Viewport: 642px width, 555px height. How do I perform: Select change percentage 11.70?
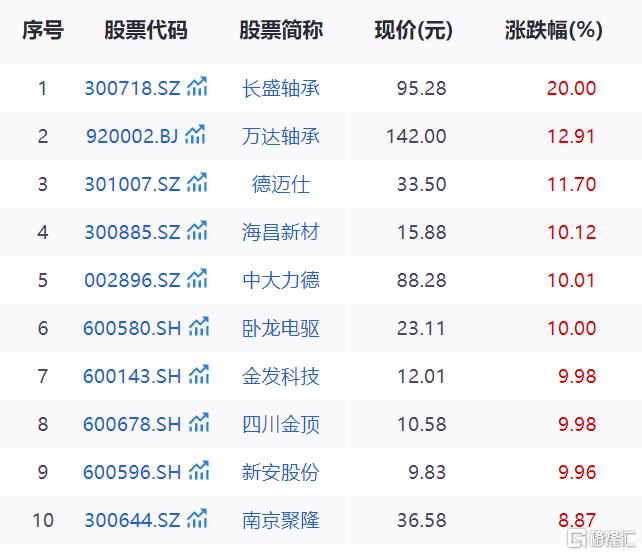572,184
